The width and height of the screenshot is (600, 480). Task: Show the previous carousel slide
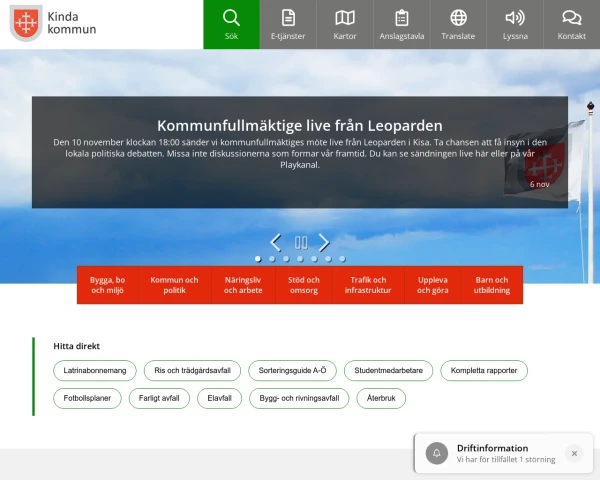276,242
